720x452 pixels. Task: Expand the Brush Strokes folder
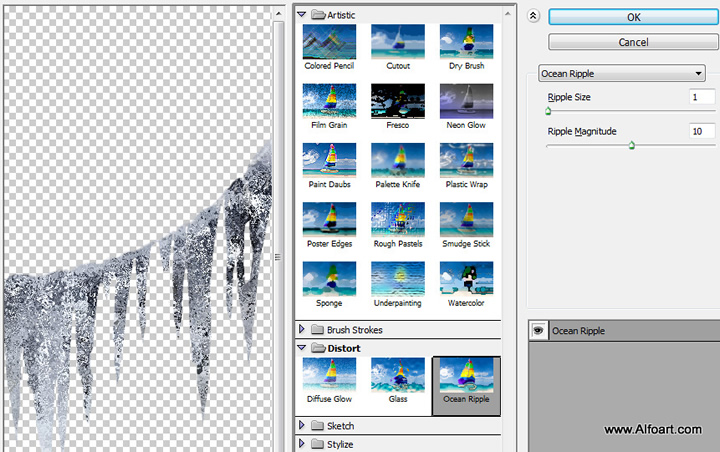[303, 330]
